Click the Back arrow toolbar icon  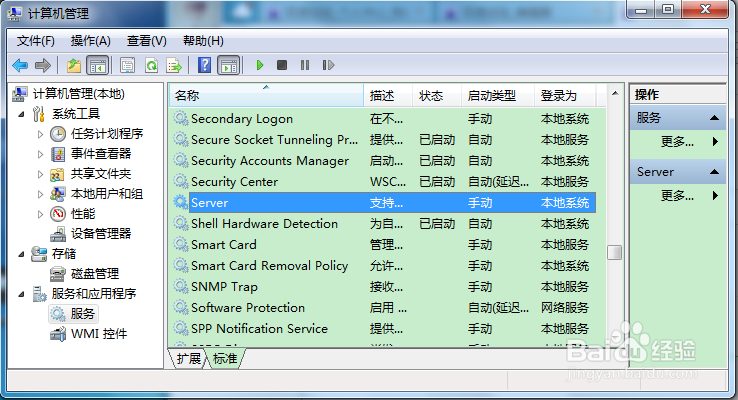click(x=20, y=65)
